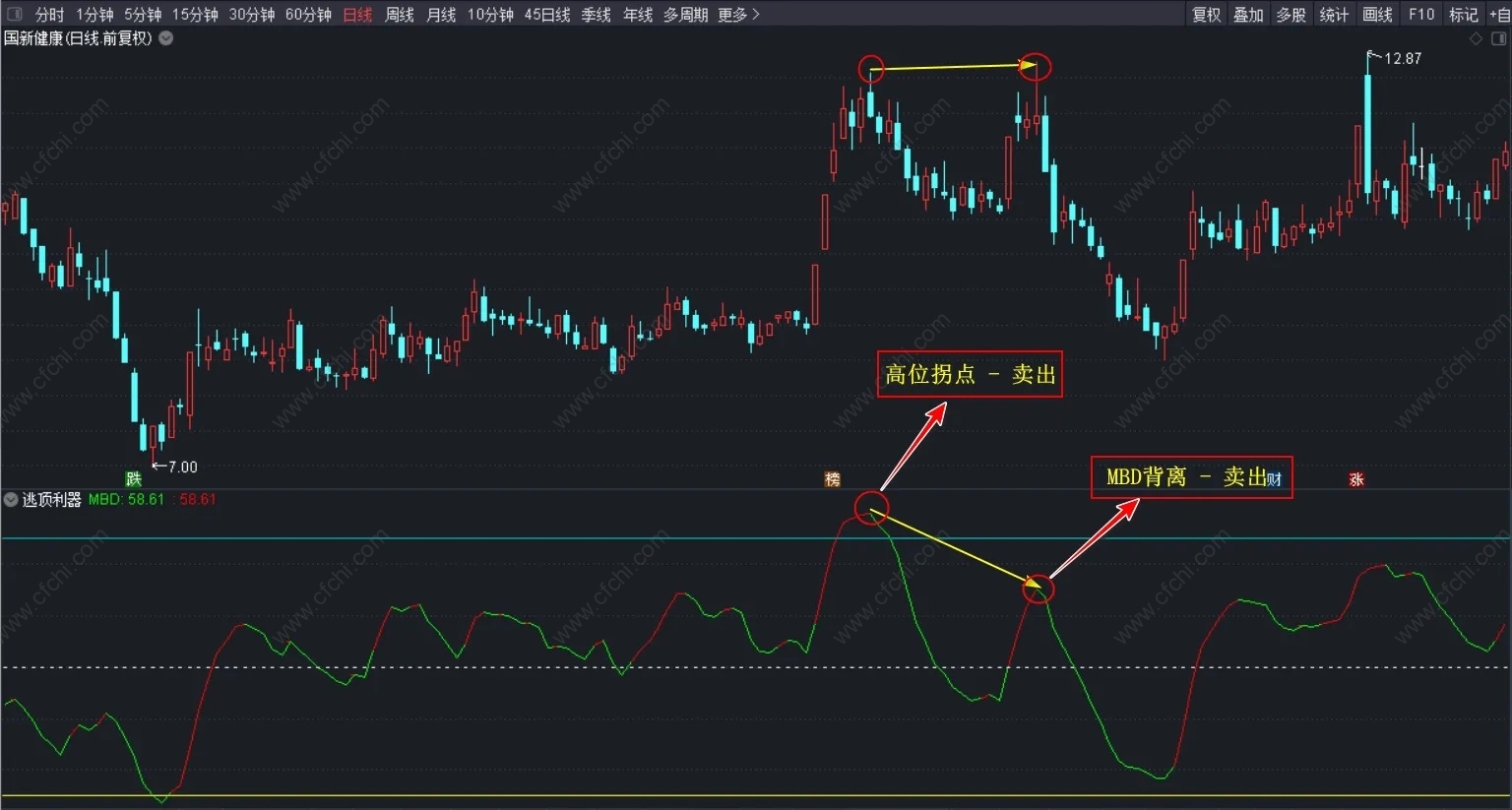Click the red 涨 event marker
1512x810 pixels.
coord(1356,479)
